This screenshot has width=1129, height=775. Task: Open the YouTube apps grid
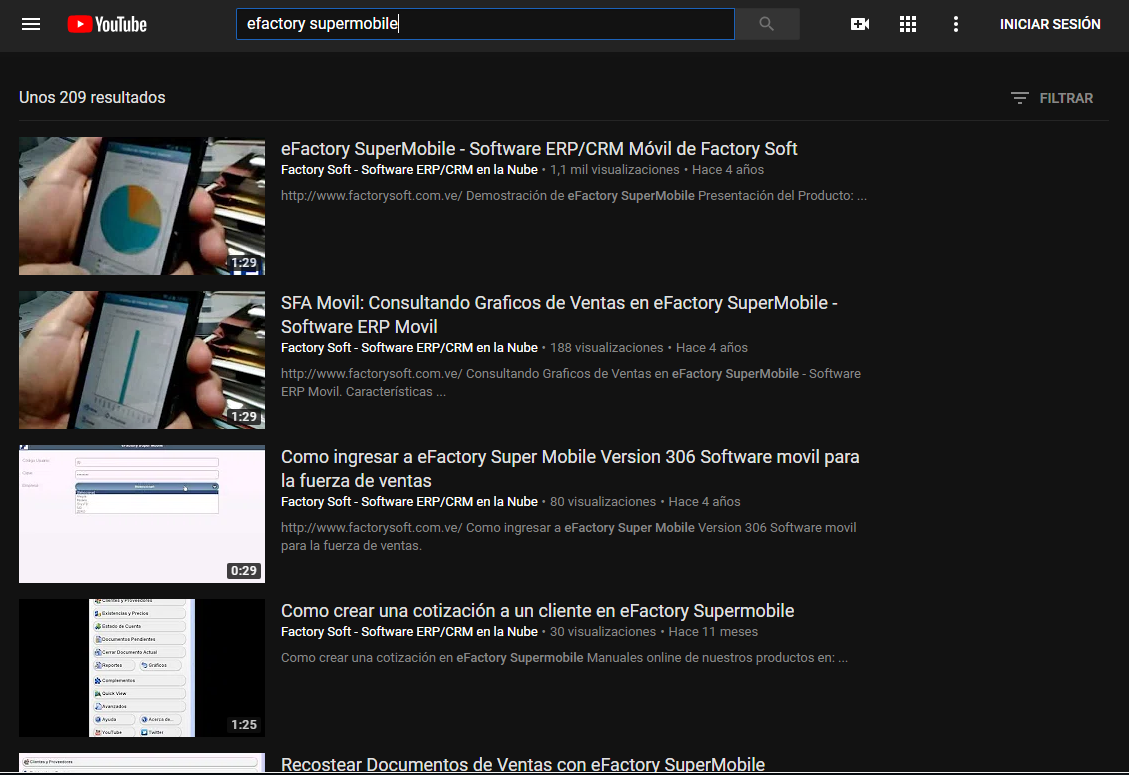pyautogui.click(x=908, y=24)
